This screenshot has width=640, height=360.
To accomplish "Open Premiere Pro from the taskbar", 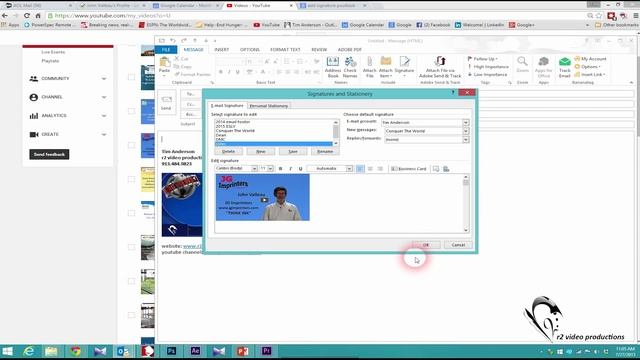I will pos(267,351).
